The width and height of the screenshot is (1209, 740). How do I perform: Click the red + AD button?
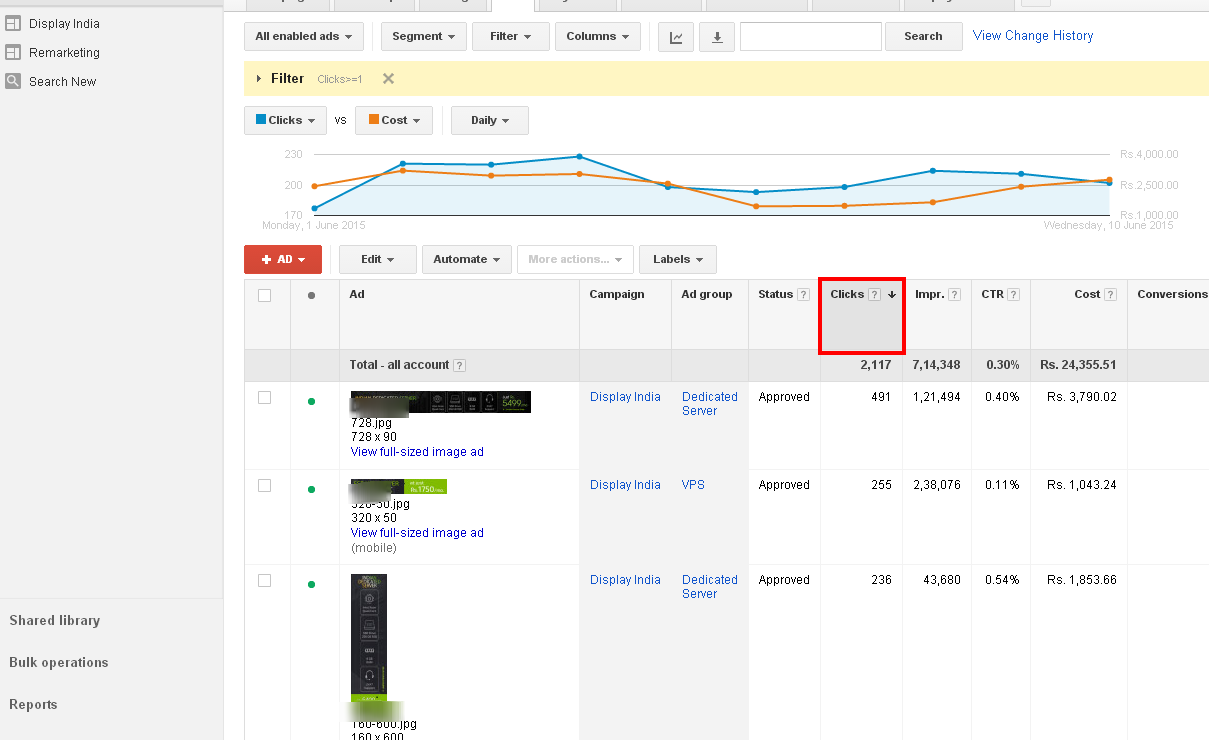click(283, 259)
